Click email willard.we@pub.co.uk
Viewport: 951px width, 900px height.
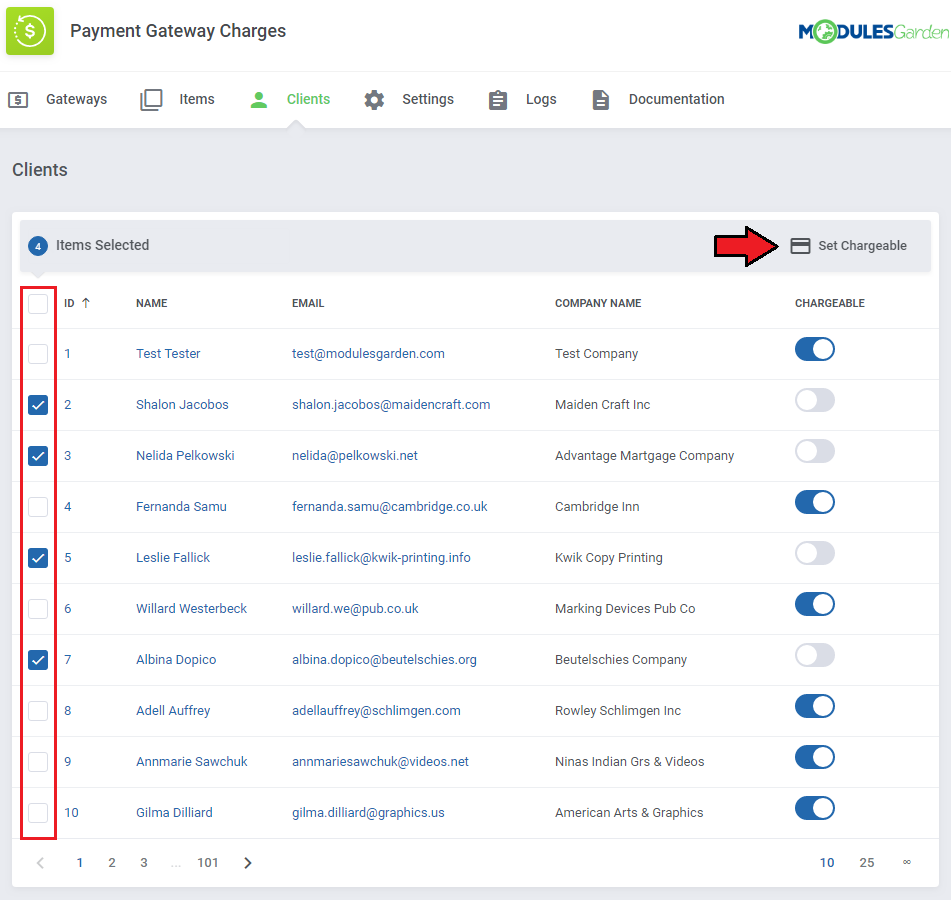[355, 608]
